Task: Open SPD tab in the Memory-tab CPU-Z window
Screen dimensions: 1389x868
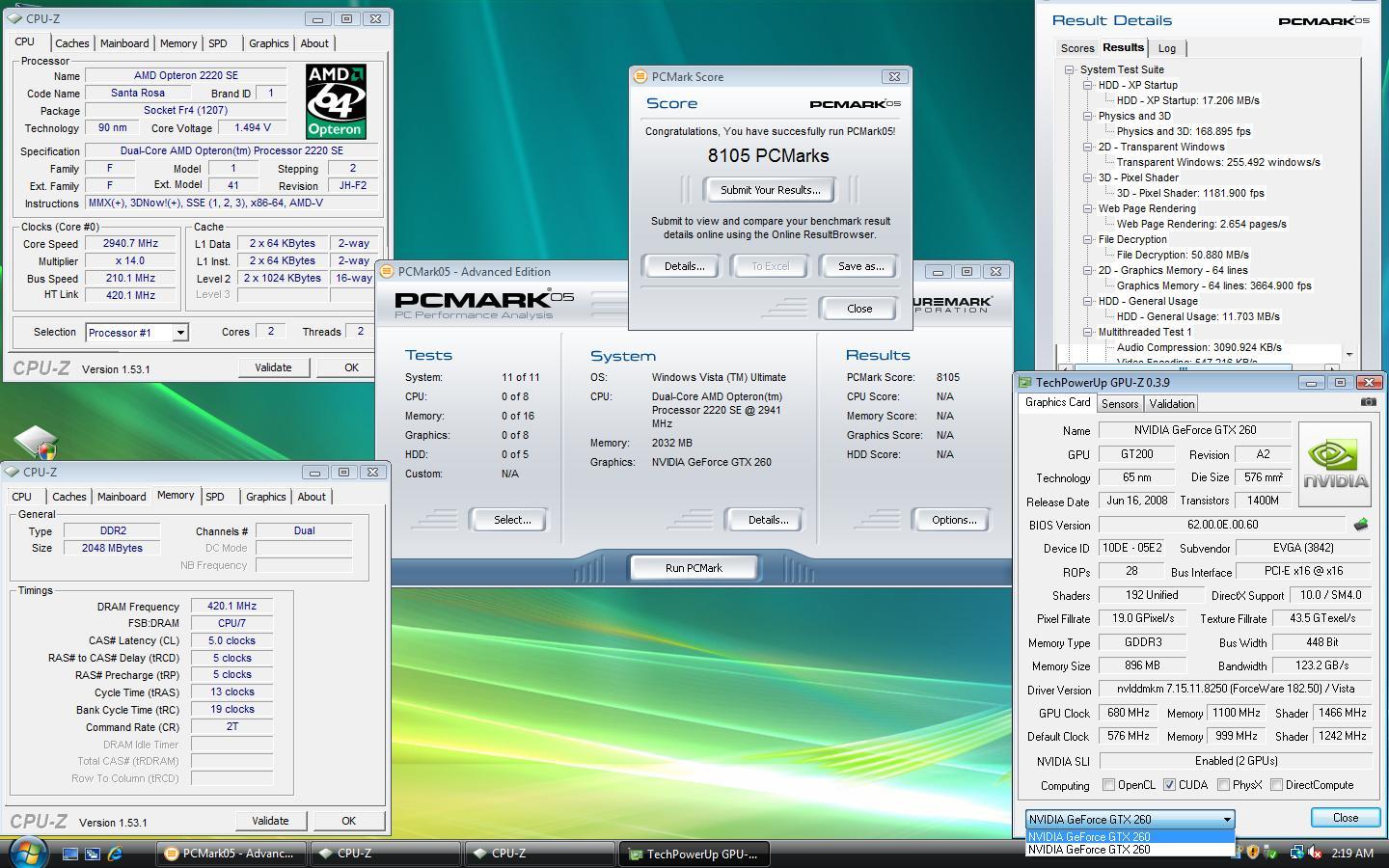Action: click(215, 497)
